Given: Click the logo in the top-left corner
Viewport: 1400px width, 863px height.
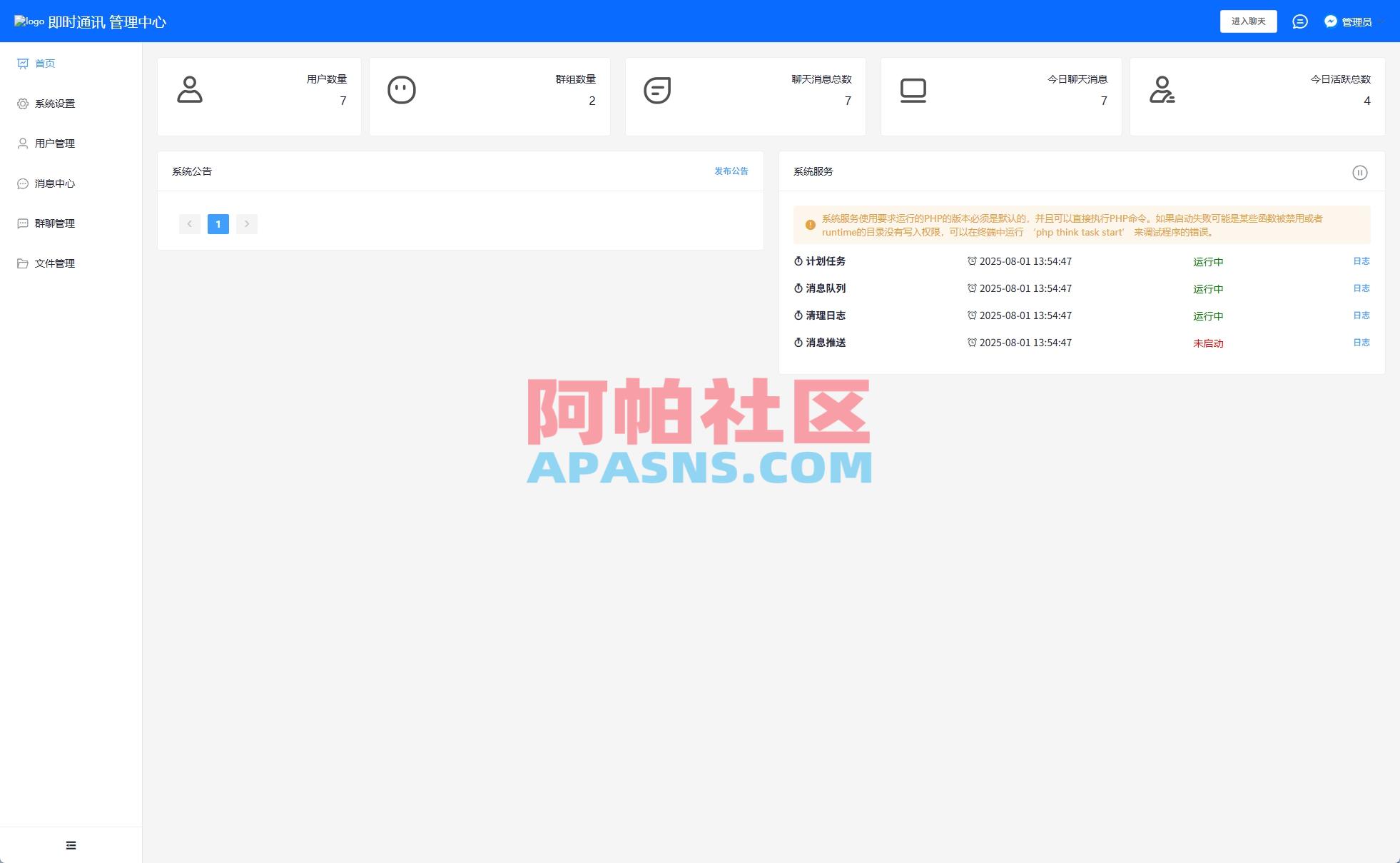Looking at the screenshot, I should click(x=27, y=21).
